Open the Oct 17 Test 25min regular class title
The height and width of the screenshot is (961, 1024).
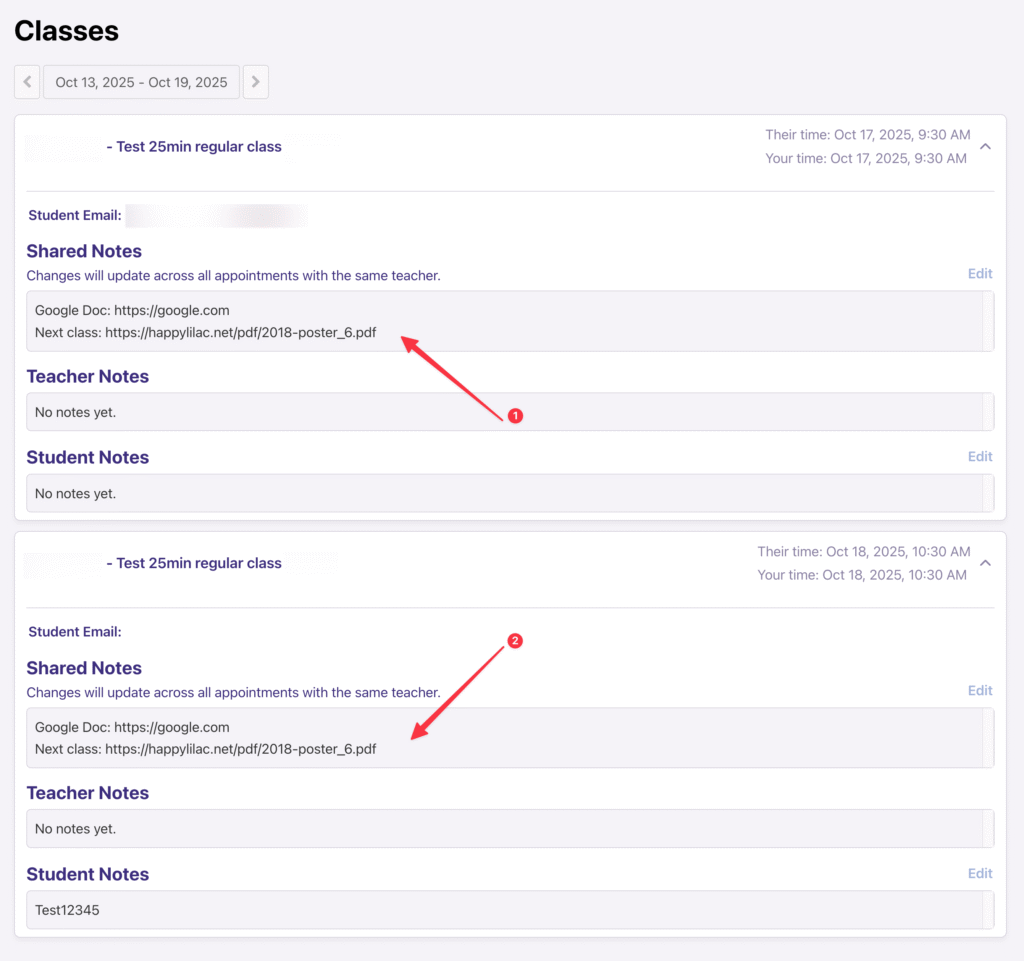tap(198, 147)
